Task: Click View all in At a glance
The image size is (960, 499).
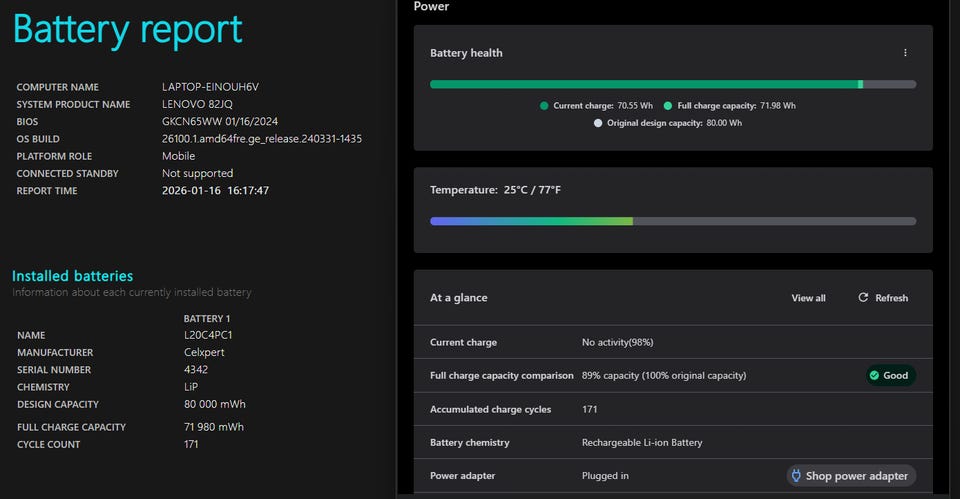Action: 808,298
